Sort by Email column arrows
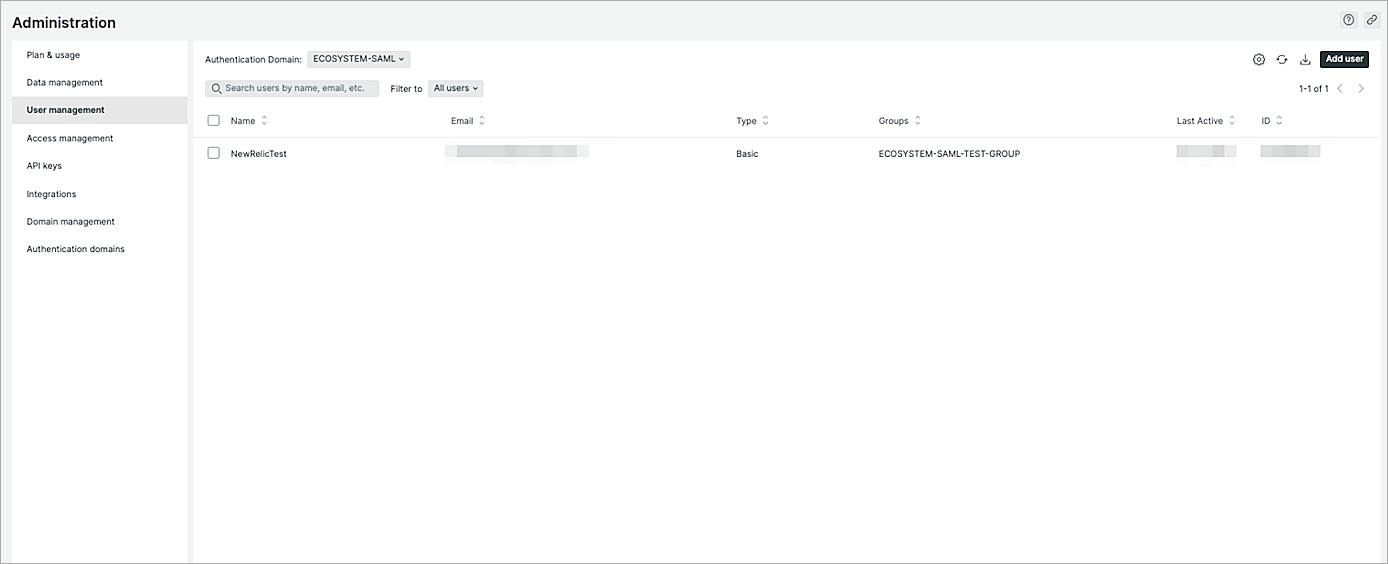Image resolution: width=1388 pixels, height=564 pixels. pos(482,121)
